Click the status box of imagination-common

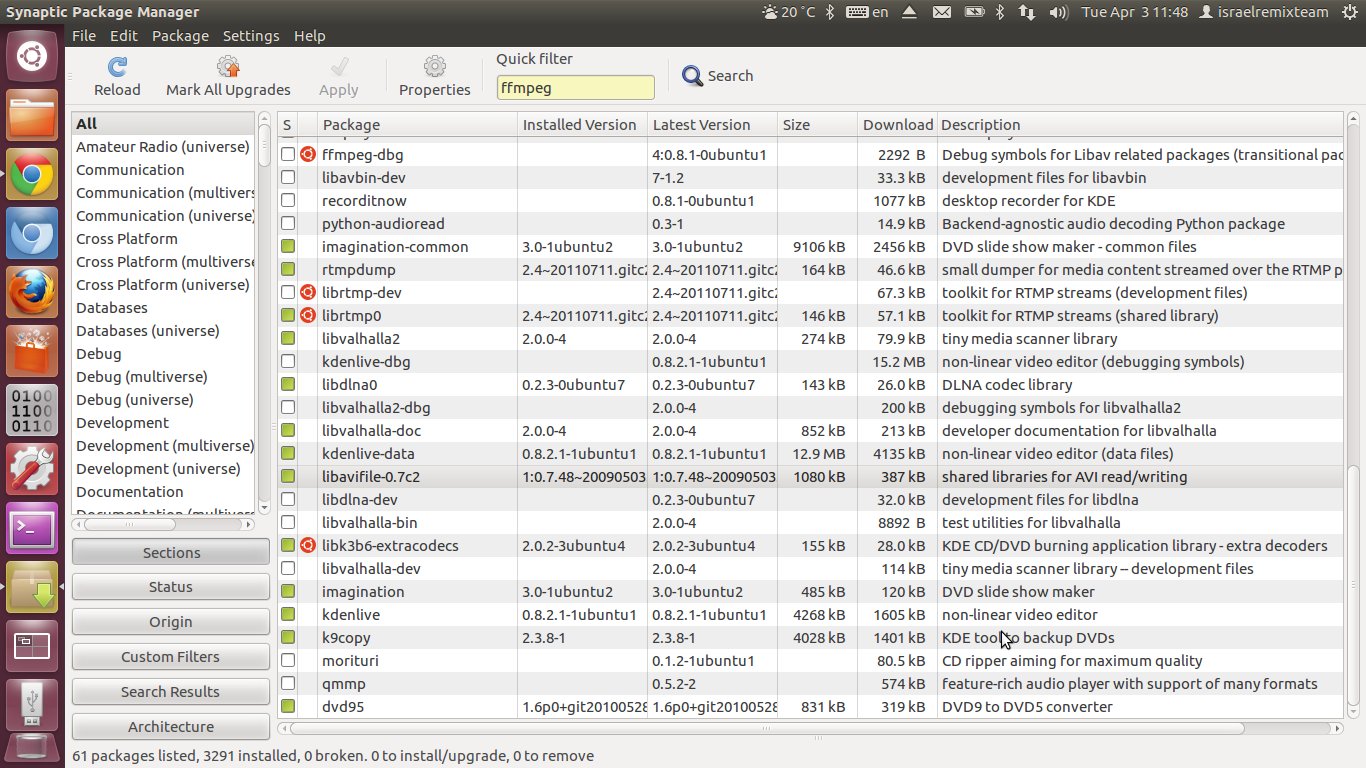point(288,246)
